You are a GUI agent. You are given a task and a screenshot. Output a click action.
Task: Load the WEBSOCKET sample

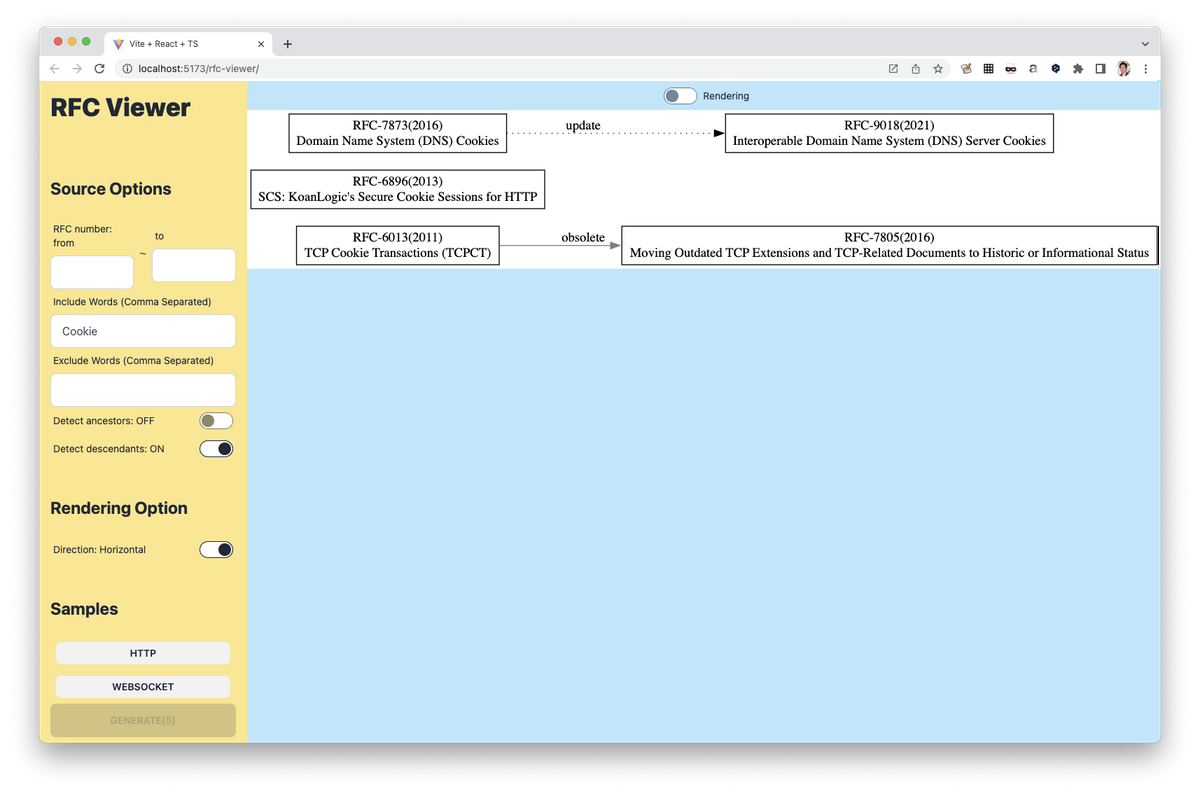pos(143,687)
